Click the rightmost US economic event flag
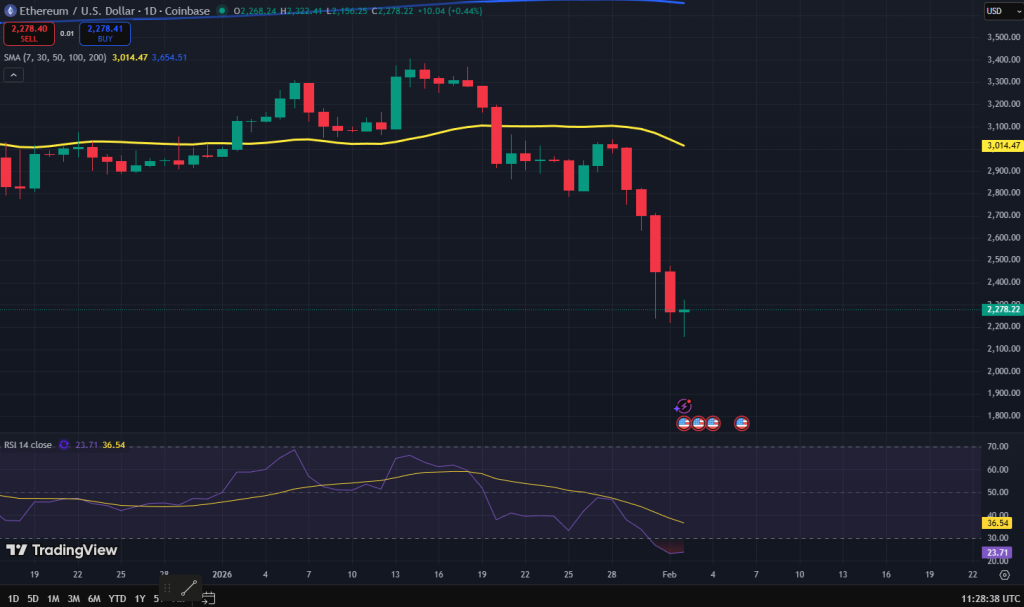1024x607 pixels. point(741,423)
